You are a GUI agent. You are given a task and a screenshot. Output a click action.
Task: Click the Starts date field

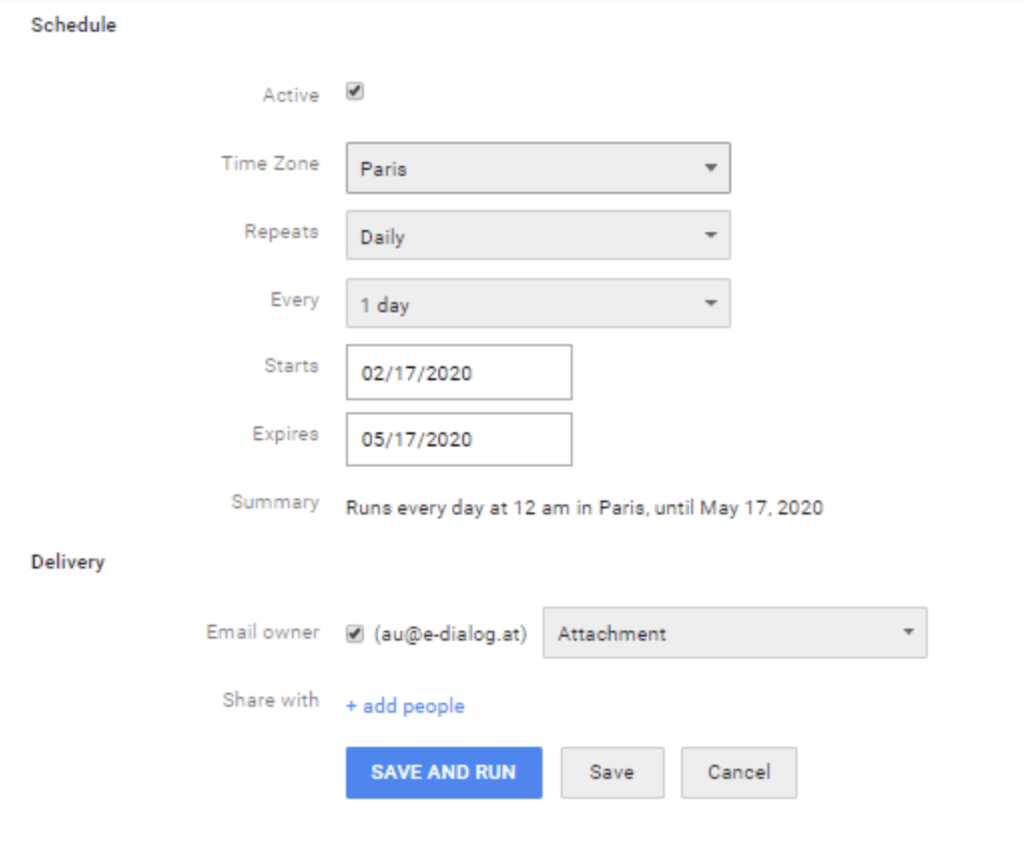(458, 371)
